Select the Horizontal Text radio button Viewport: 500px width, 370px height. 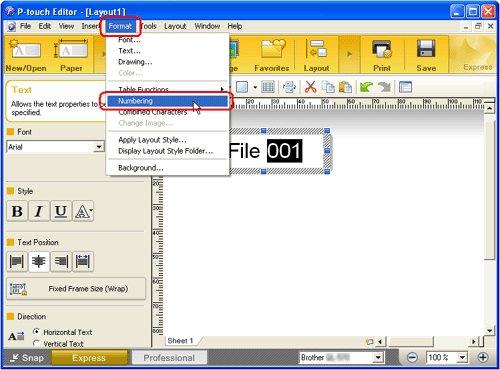pyautogui.click(x=36, y=332)
